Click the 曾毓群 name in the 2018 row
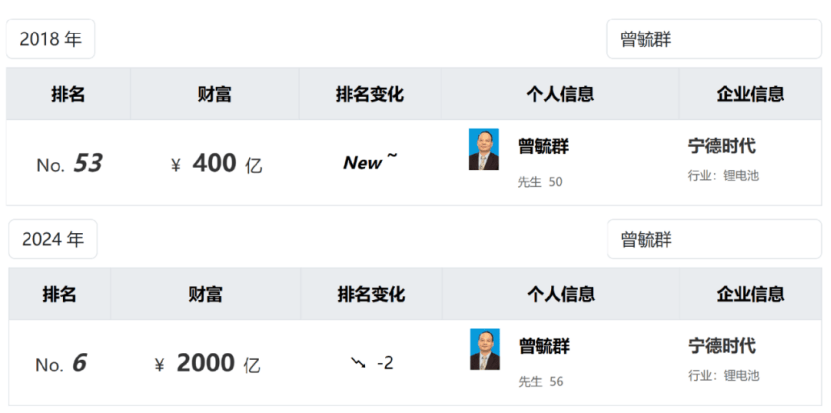Image resolution: width=831 pixels, height=413 pixels. (x=544, y=146)
